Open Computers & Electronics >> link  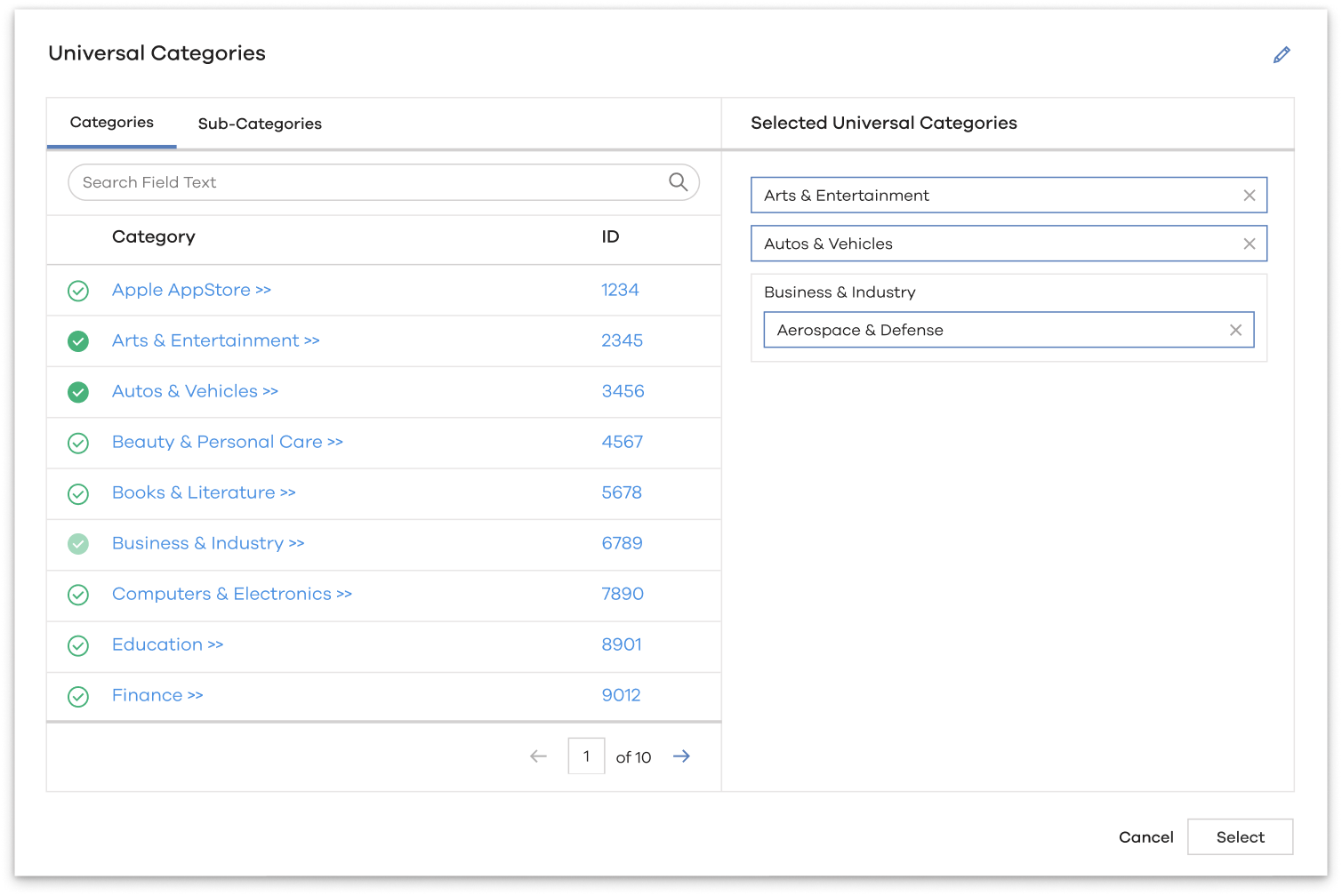pyautogui.click(x=232, y=594)
